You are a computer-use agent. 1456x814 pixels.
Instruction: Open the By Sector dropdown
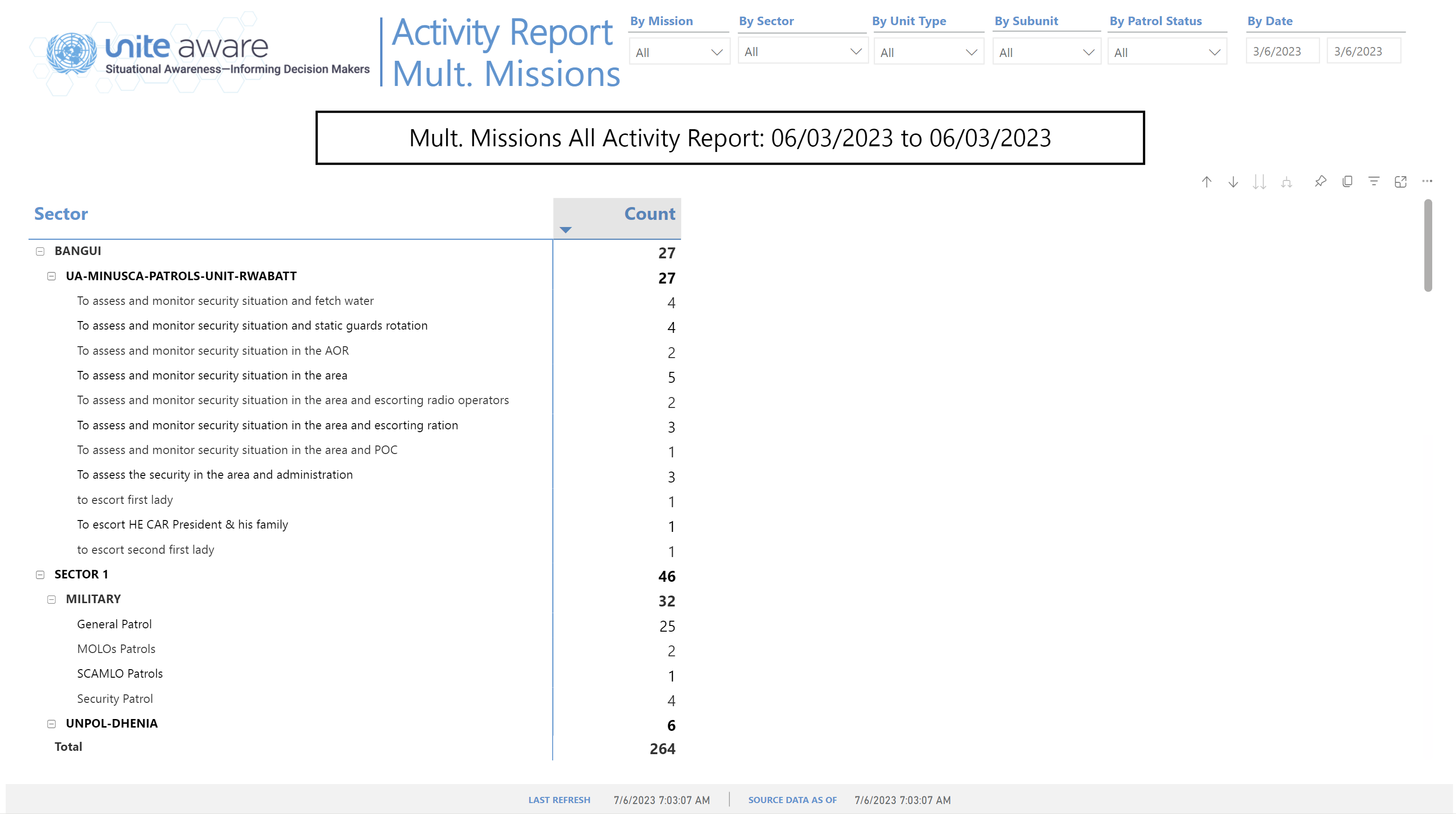point(803,51)
